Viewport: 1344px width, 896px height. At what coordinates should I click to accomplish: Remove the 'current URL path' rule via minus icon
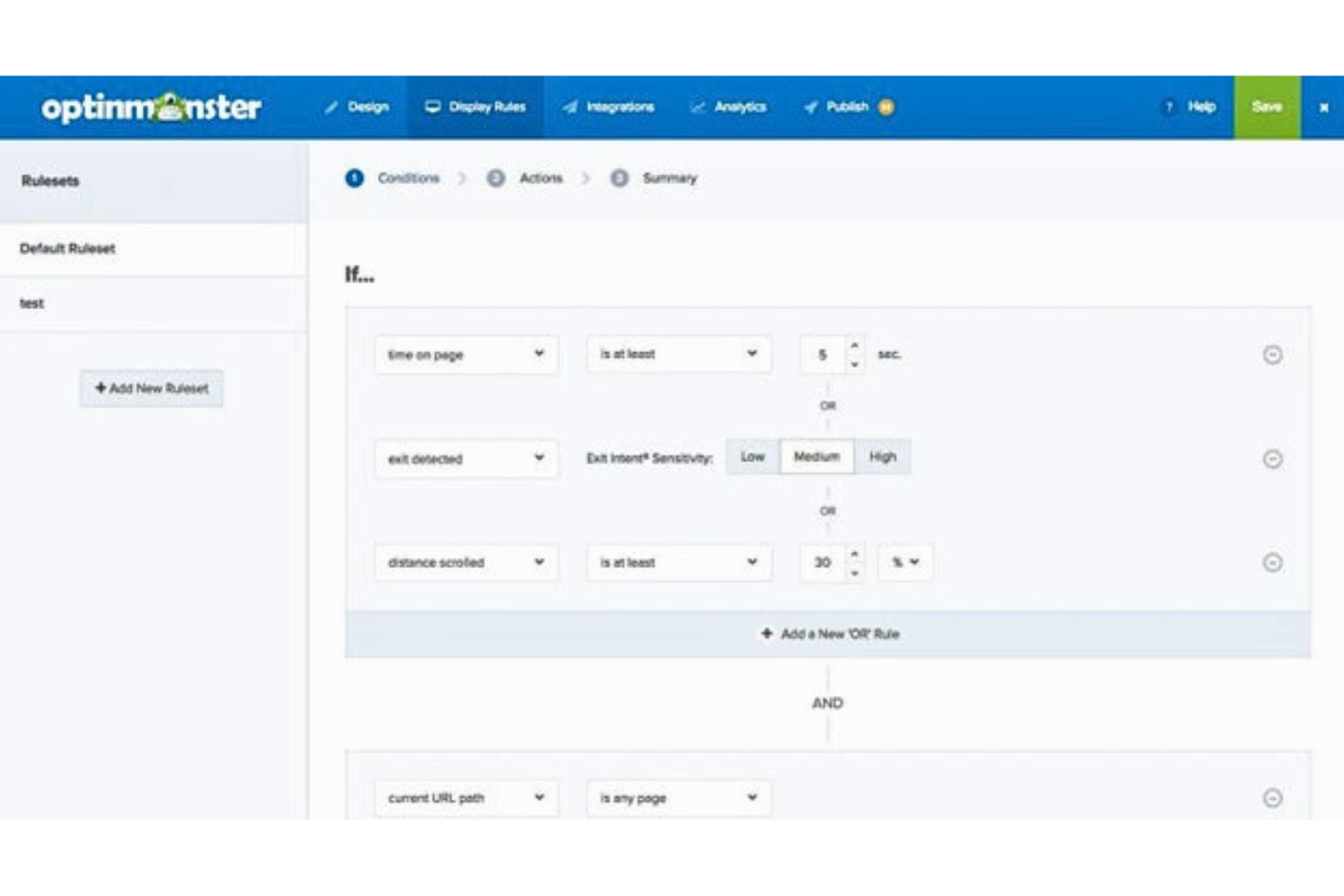[x=1271, y=797]
